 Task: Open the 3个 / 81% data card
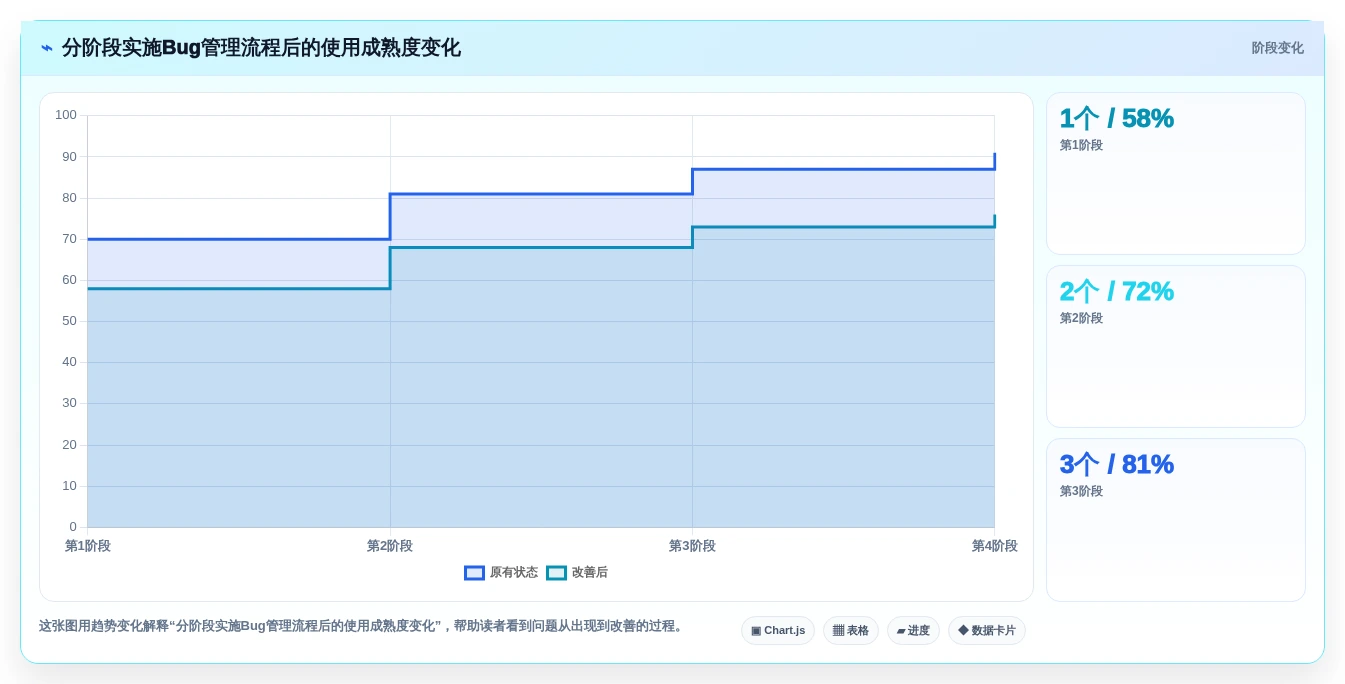tap(1176, 520)
